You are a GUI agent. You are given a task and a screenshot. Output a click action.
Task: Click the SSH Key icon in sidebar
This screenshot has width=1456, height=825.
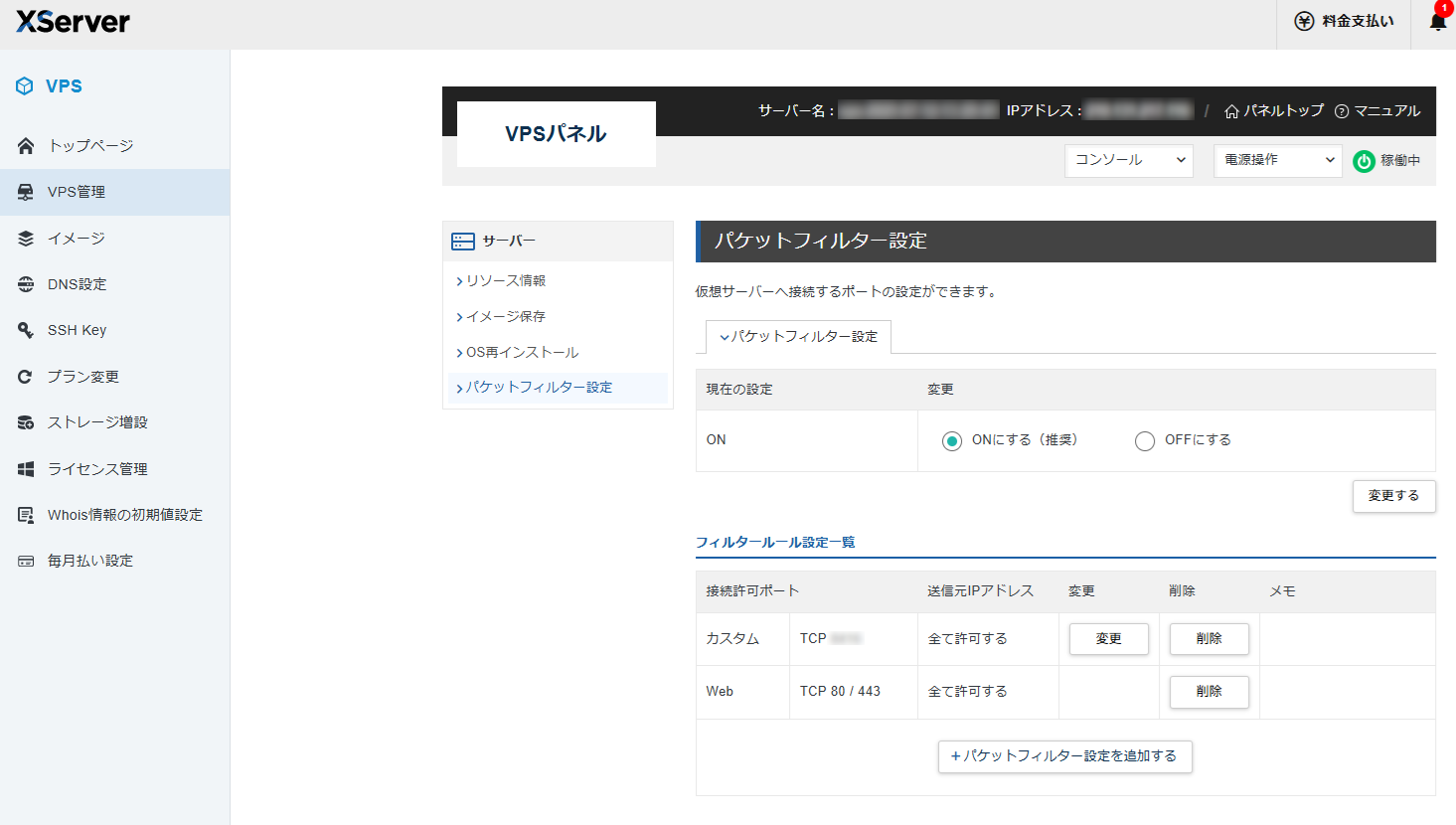coord(26,330)
